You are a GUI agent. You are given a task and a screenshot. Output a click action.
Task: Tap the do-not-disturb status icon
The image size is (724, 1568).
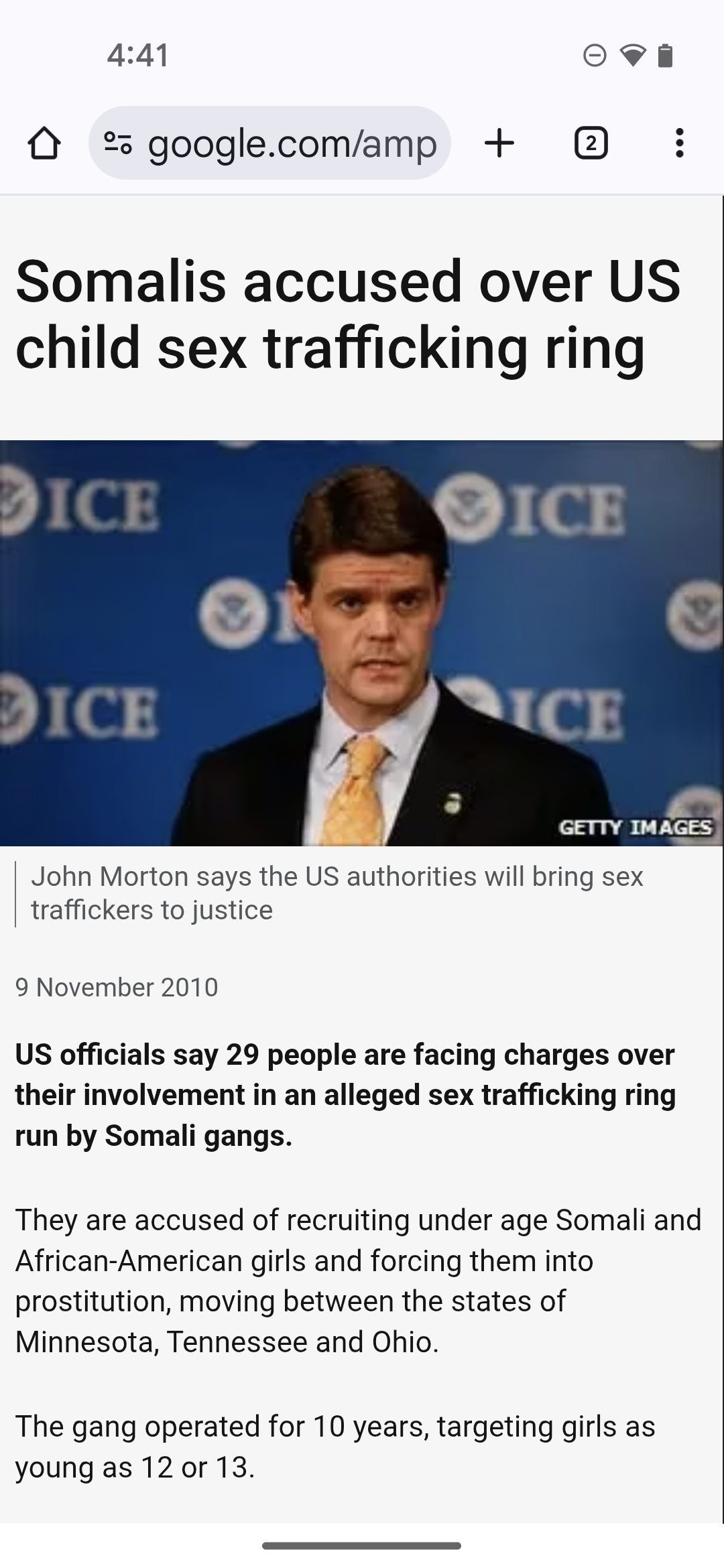click(595, 56)
